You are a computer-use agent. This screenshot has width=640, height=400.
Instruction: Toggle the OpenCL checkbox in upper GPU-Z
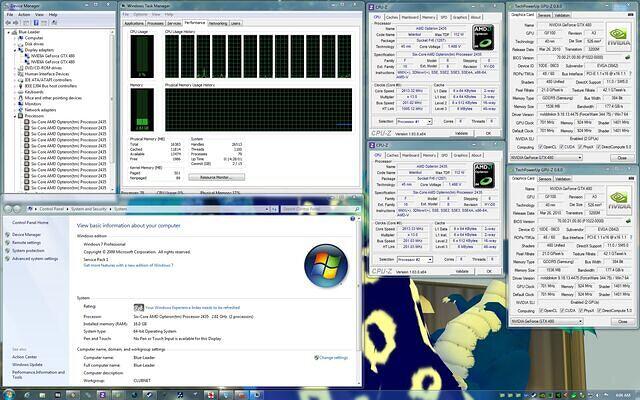click(x=542, y=146)
